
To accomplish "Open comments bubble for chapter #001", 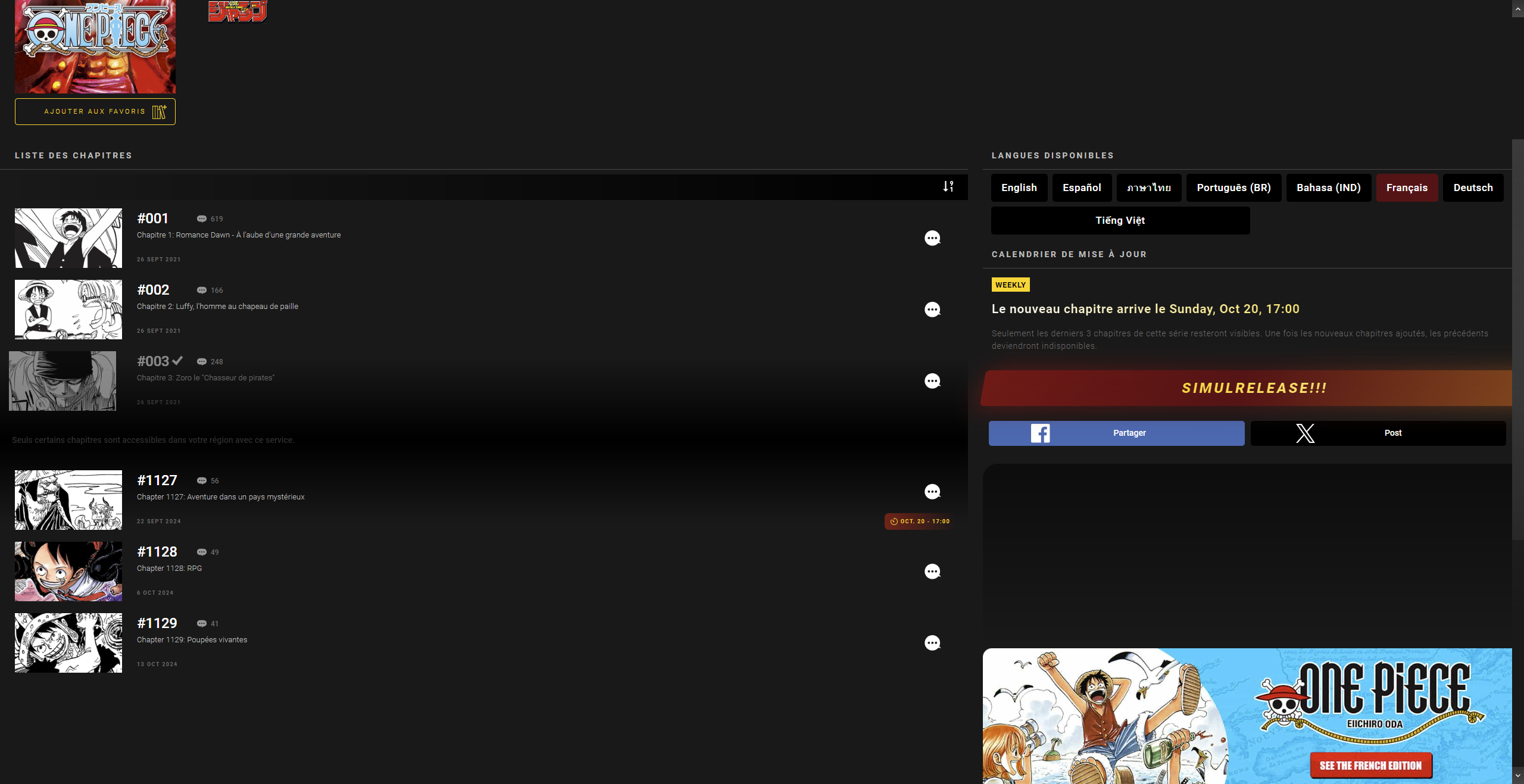I will pyautogui.click(x=932, y=238).
